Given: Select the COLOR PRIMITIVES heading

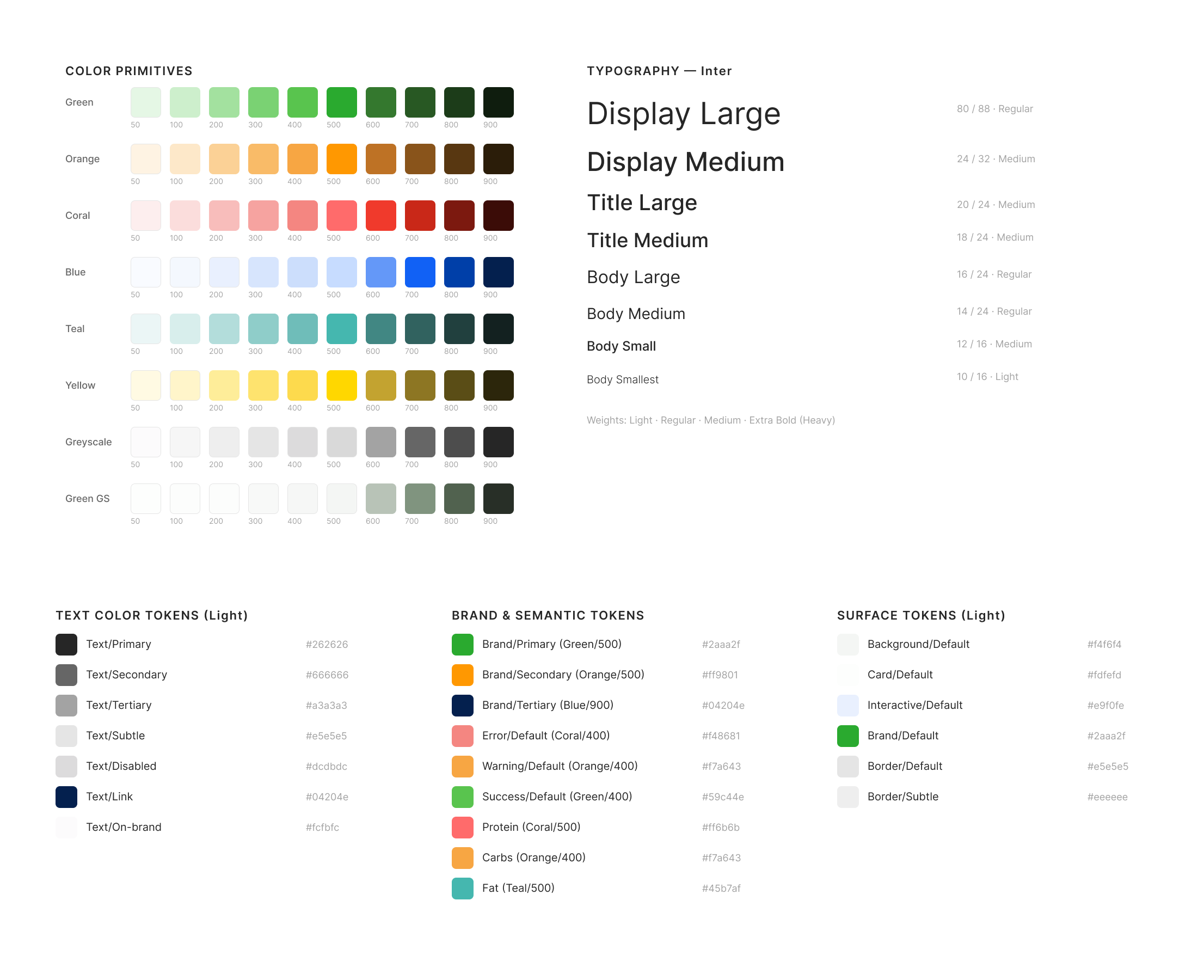Looking at the screenshot, I should pyautogui.click(x=128, y=71).
